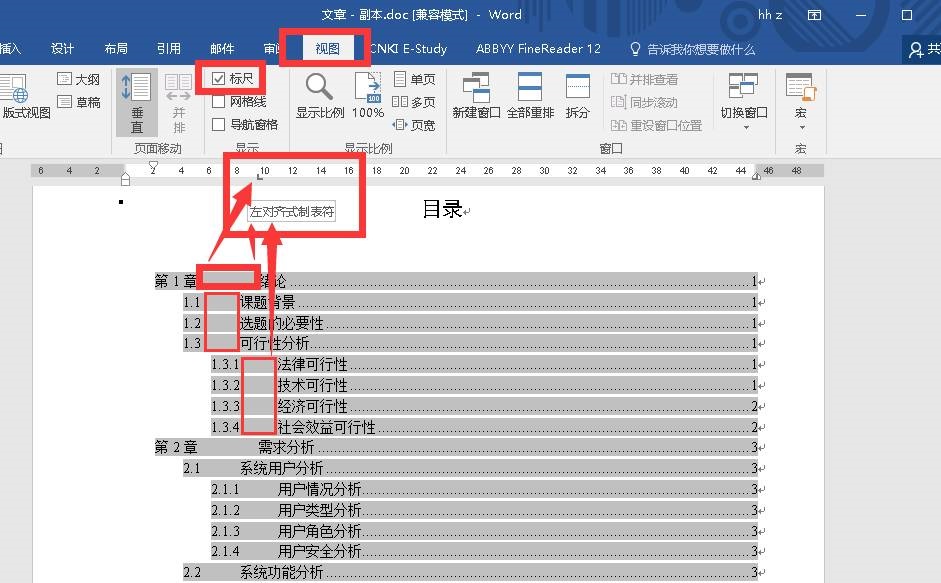
Task: Click the 目录 heading text
Action: (x=442, y=209)
